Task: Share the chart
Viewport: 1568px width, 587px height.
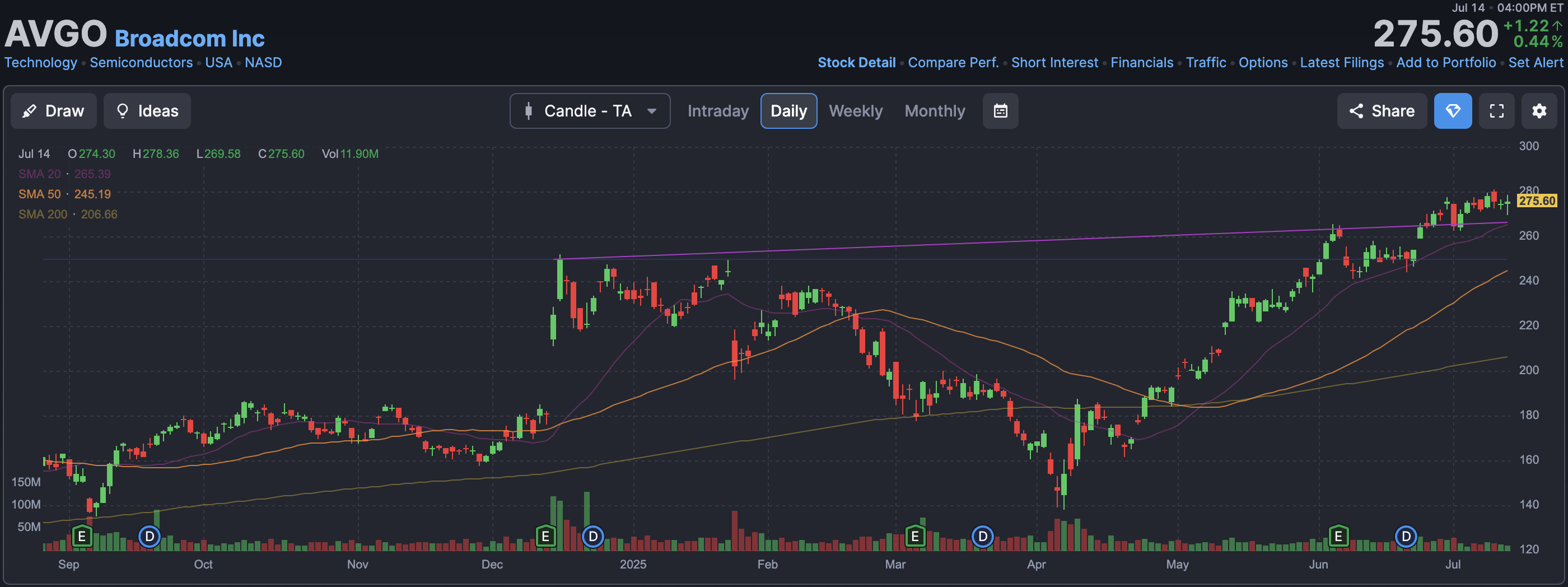Action: [x=1382, y=111]
